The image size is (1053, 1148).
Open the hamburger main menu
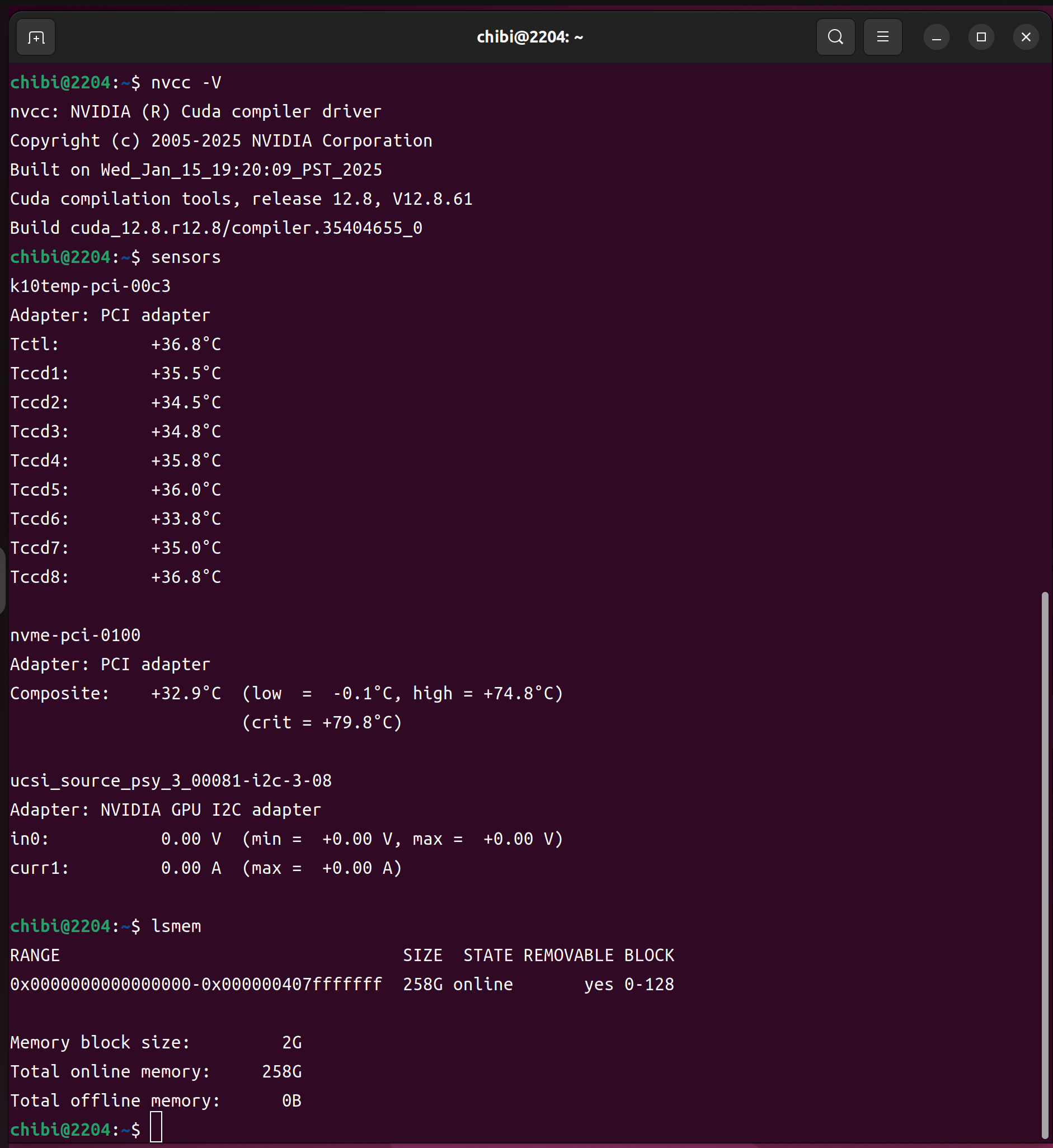pos(882,37)
